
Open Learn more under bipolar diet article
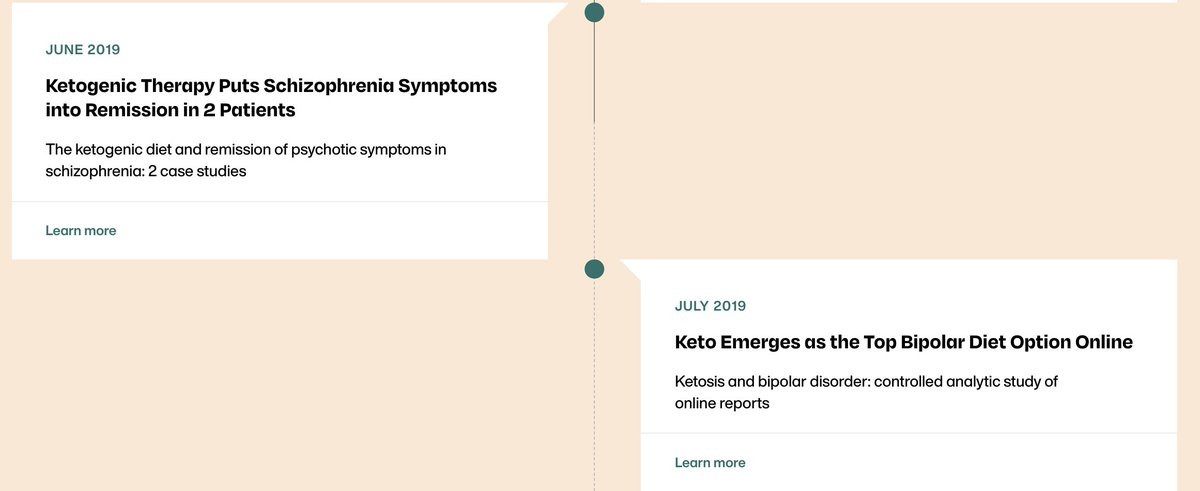710,463
